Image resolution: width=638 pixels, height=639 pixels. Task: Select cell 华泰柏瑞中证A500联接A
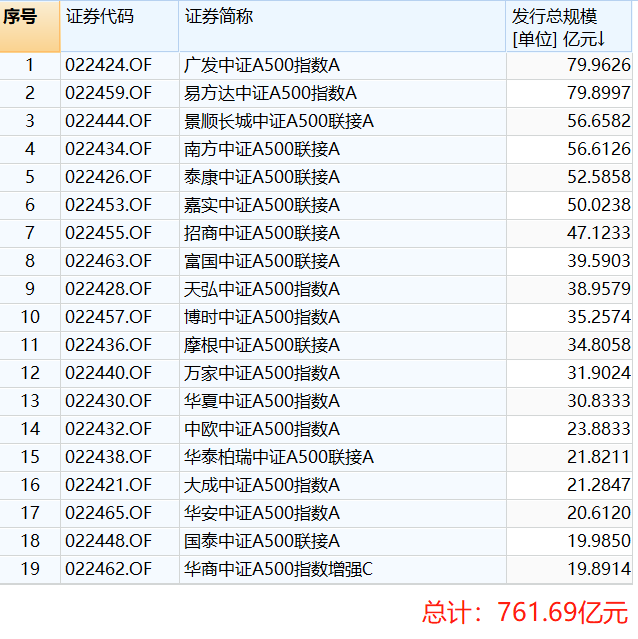click(x=342, y=457)
